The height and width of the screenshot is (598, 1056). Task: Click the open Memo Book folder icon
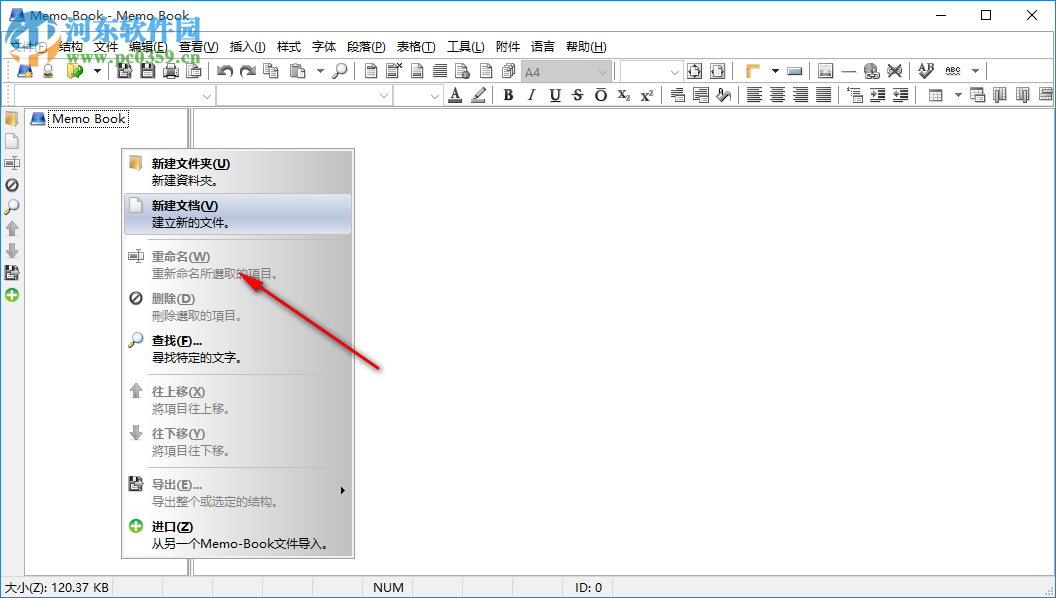[74, 71]
